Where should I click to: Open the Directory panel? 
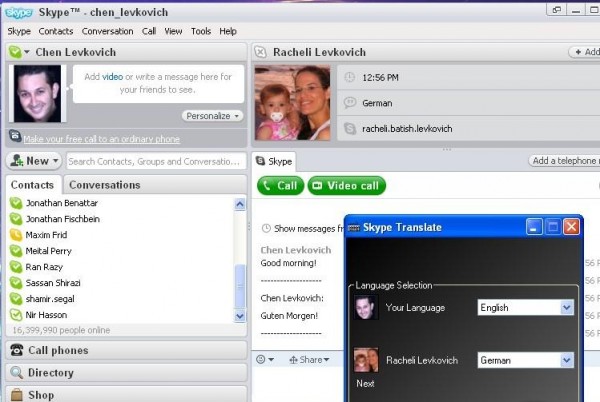click(x=126, y=373)
